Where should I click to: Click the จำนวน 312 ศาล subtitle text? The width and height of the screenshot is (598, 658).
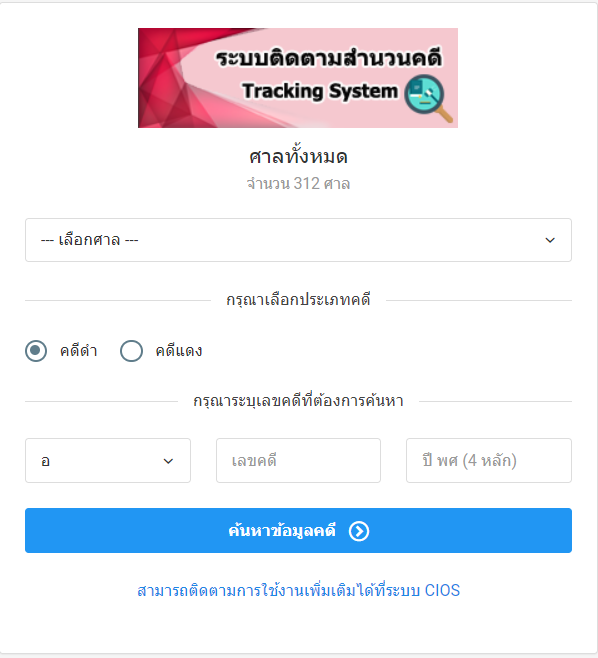click(x=298, y=184)
